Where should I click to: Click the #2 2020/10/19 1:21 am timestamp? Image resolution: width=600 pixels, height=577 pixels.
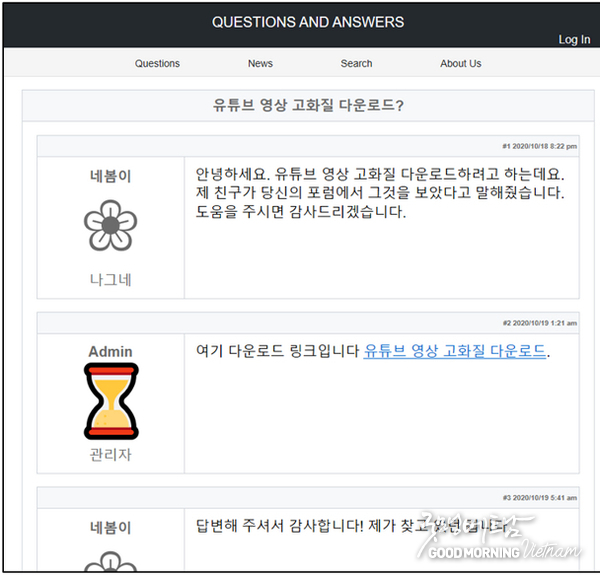(x=540, y=323)
